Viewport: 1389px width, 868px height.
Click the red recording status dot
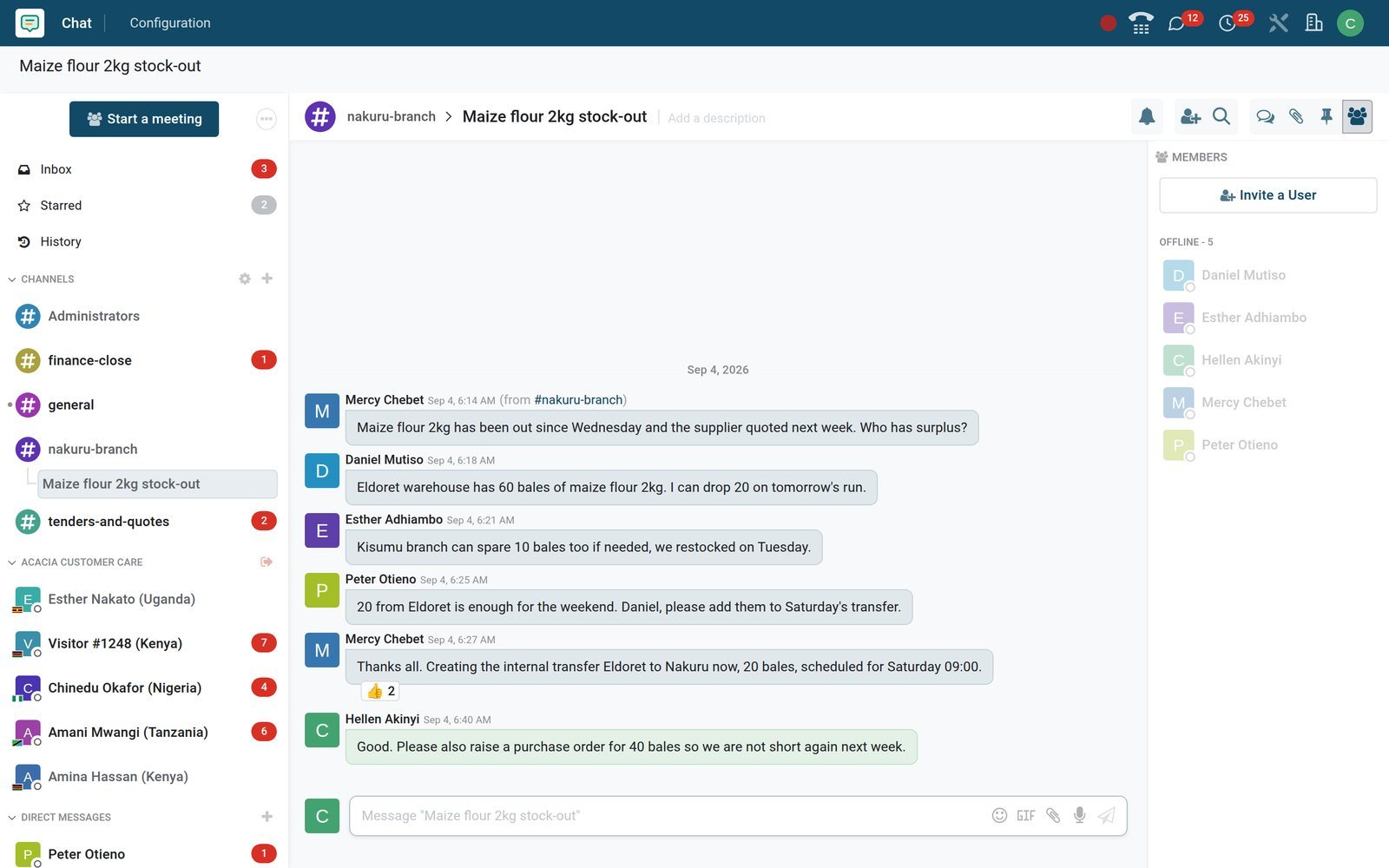tap(1108, 23)
